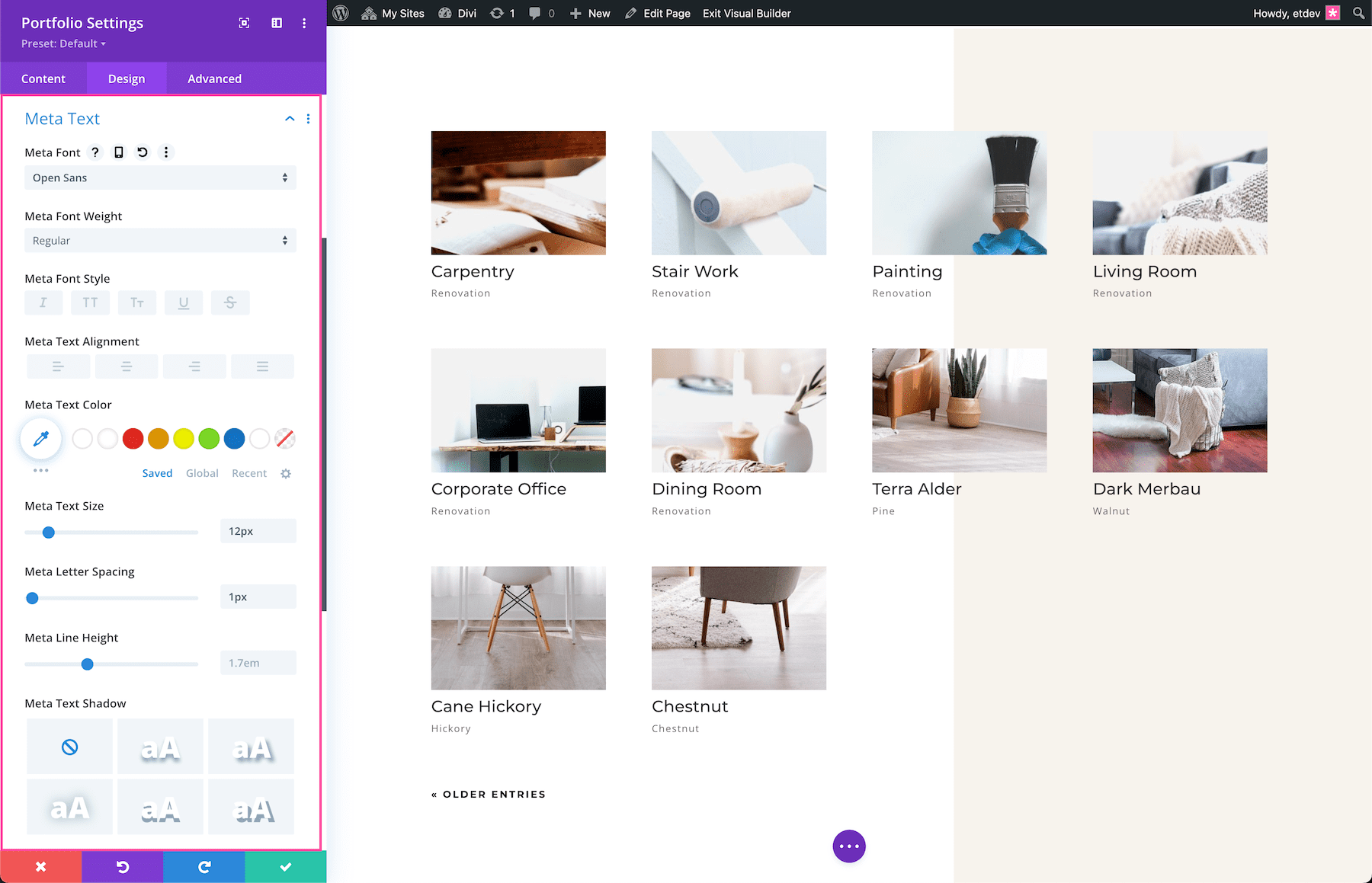This screenshot has width=1372, height=883.
Task: Open the Meta Font dropdown showing Open Sans
Action: pyautogui.click(x=160, y=178)
